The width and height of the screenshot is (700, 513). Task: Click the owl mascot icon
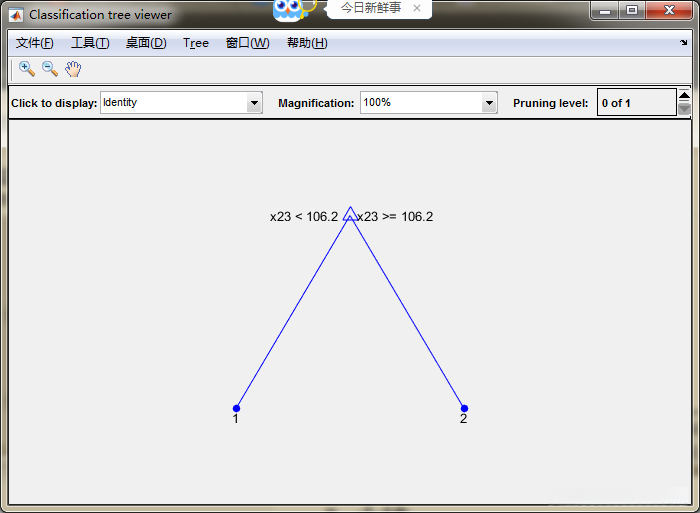(x=288, y=10)
